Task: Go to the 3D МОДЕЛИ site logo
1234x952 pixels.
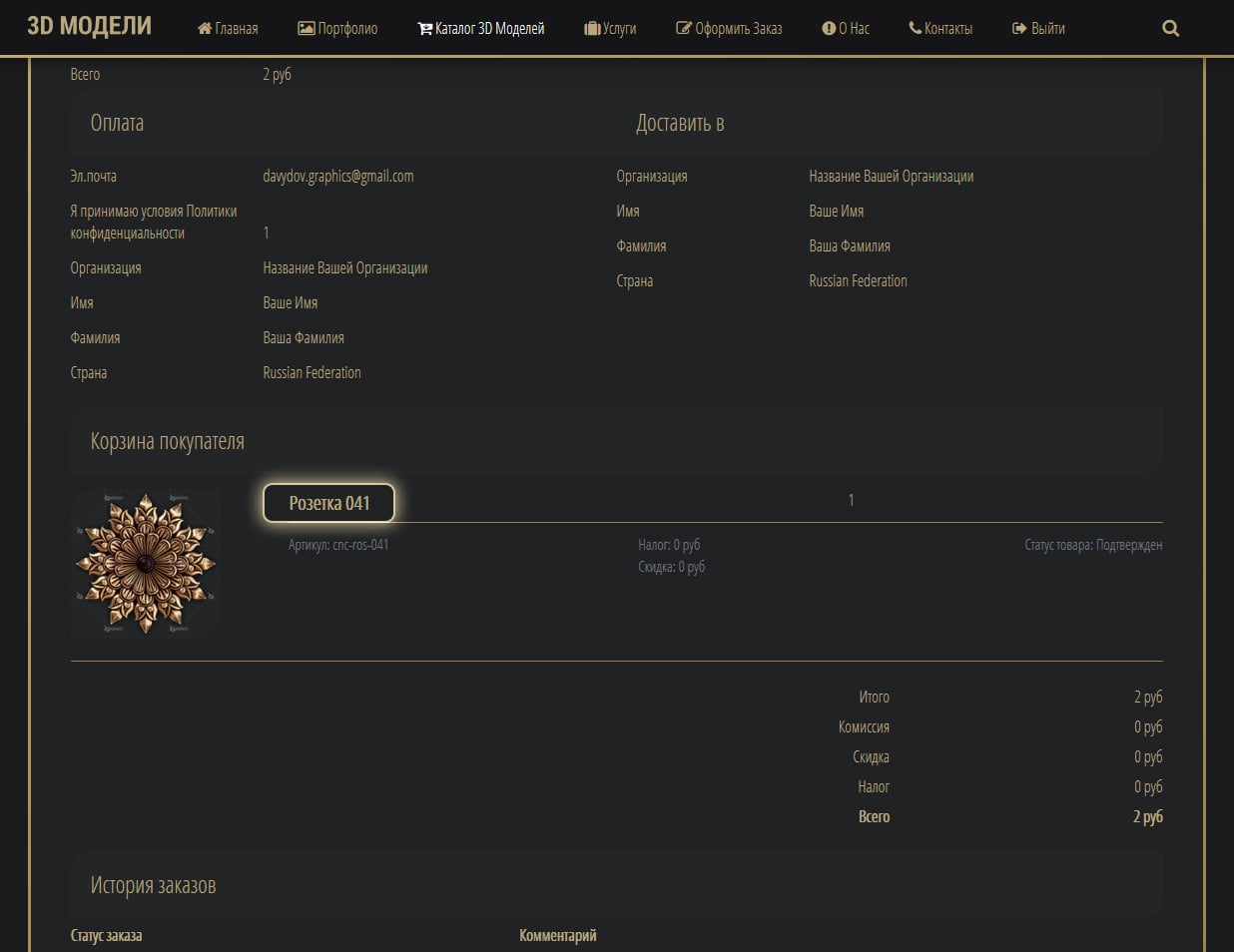Action: (89, 27)
